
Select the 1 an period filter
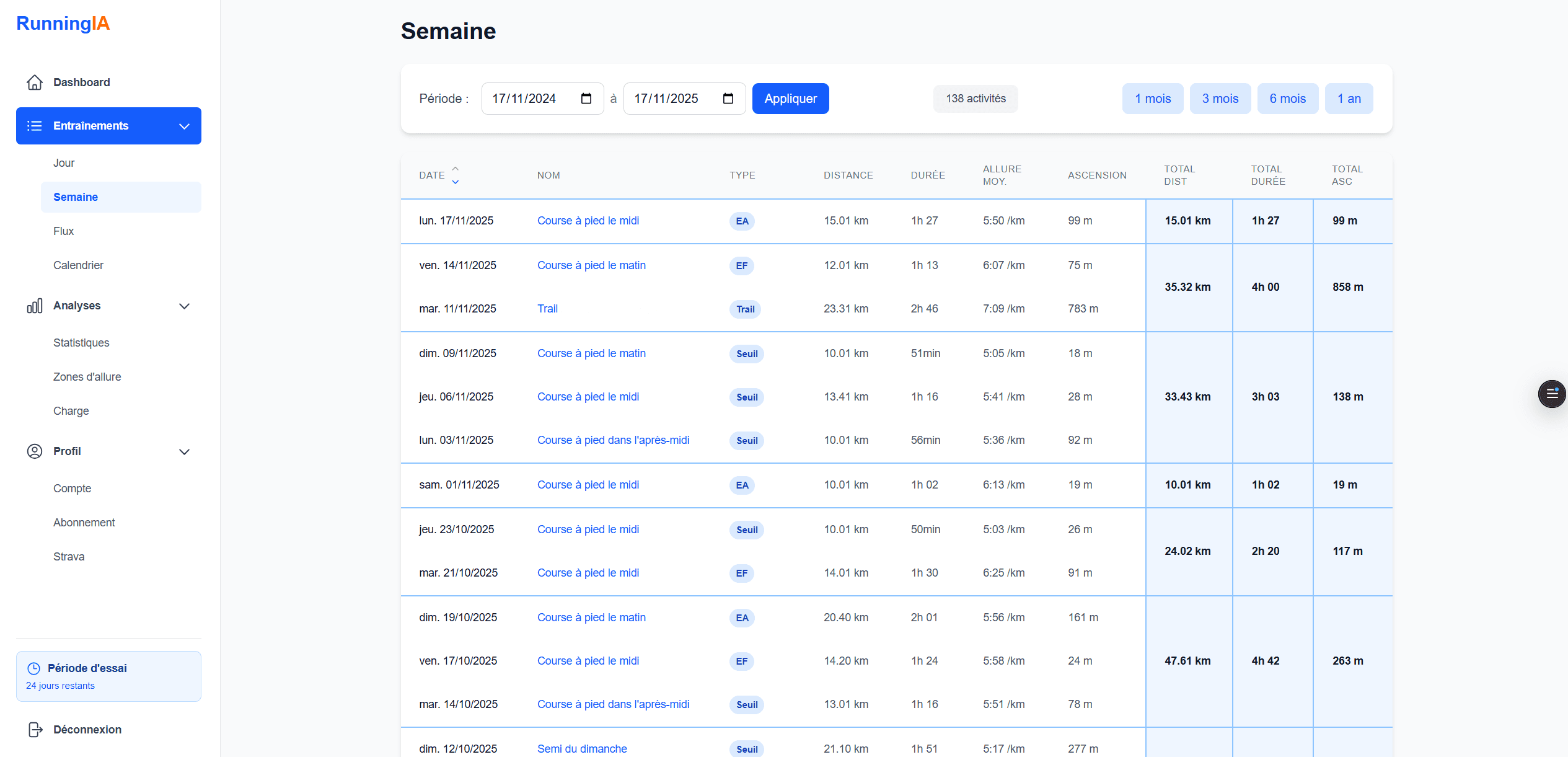[1349, 99]
